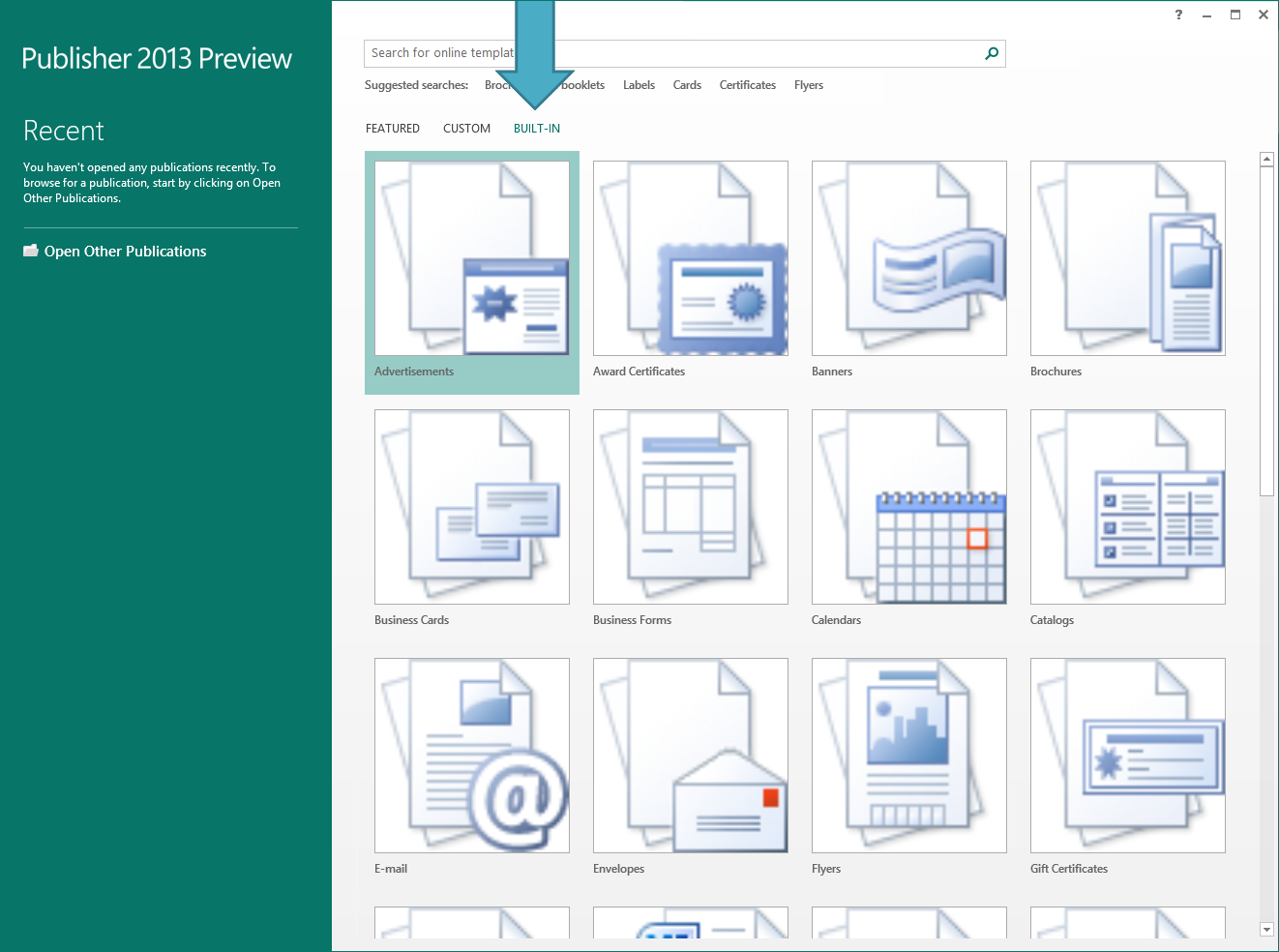Image resolution: width=1279 pixels, height=952 pixels.
Task: Select the Business Cards template icon
Action: [x=472, y=507]
